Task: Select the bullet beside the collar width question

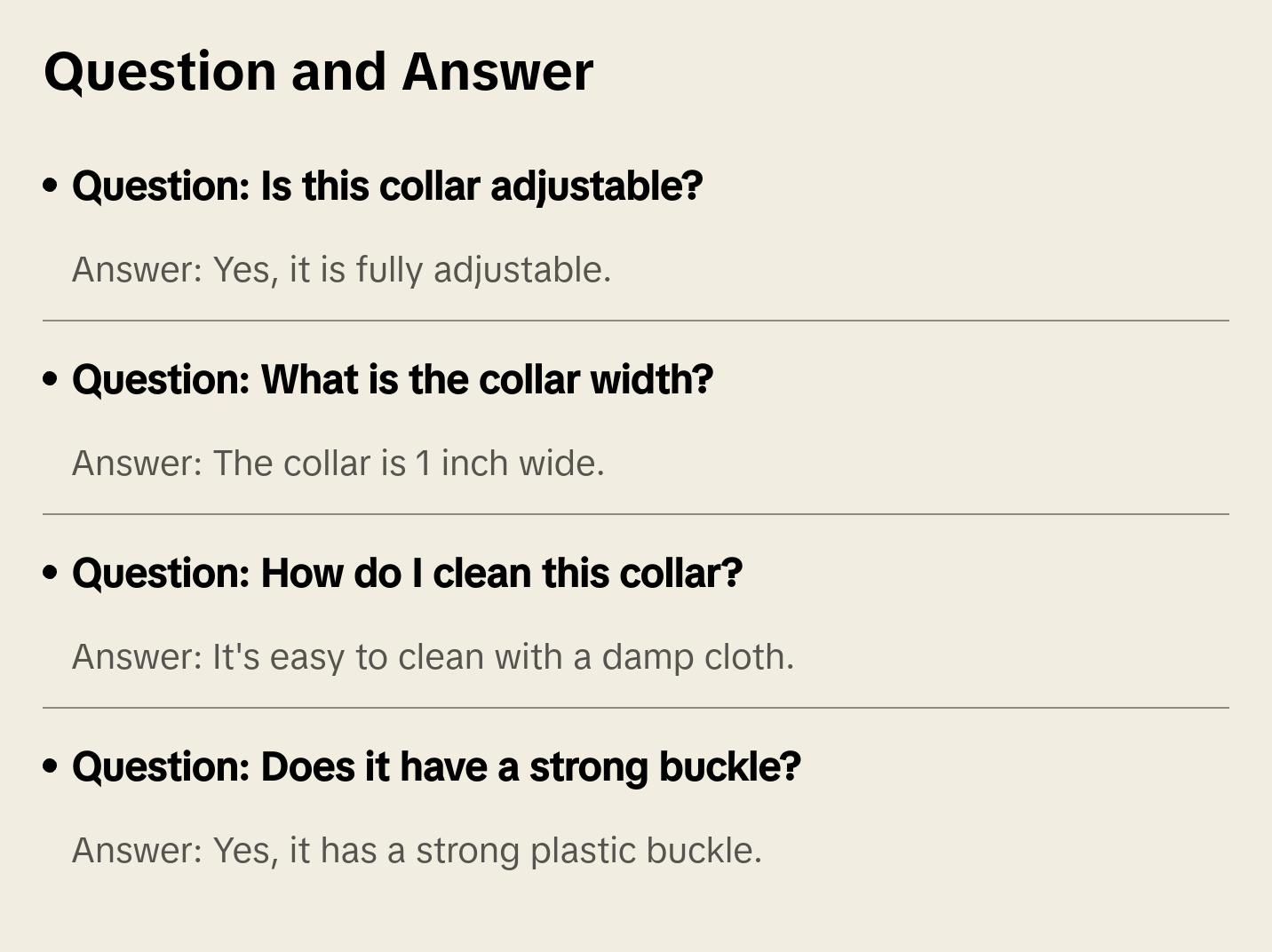Action: tap(51, 379)
